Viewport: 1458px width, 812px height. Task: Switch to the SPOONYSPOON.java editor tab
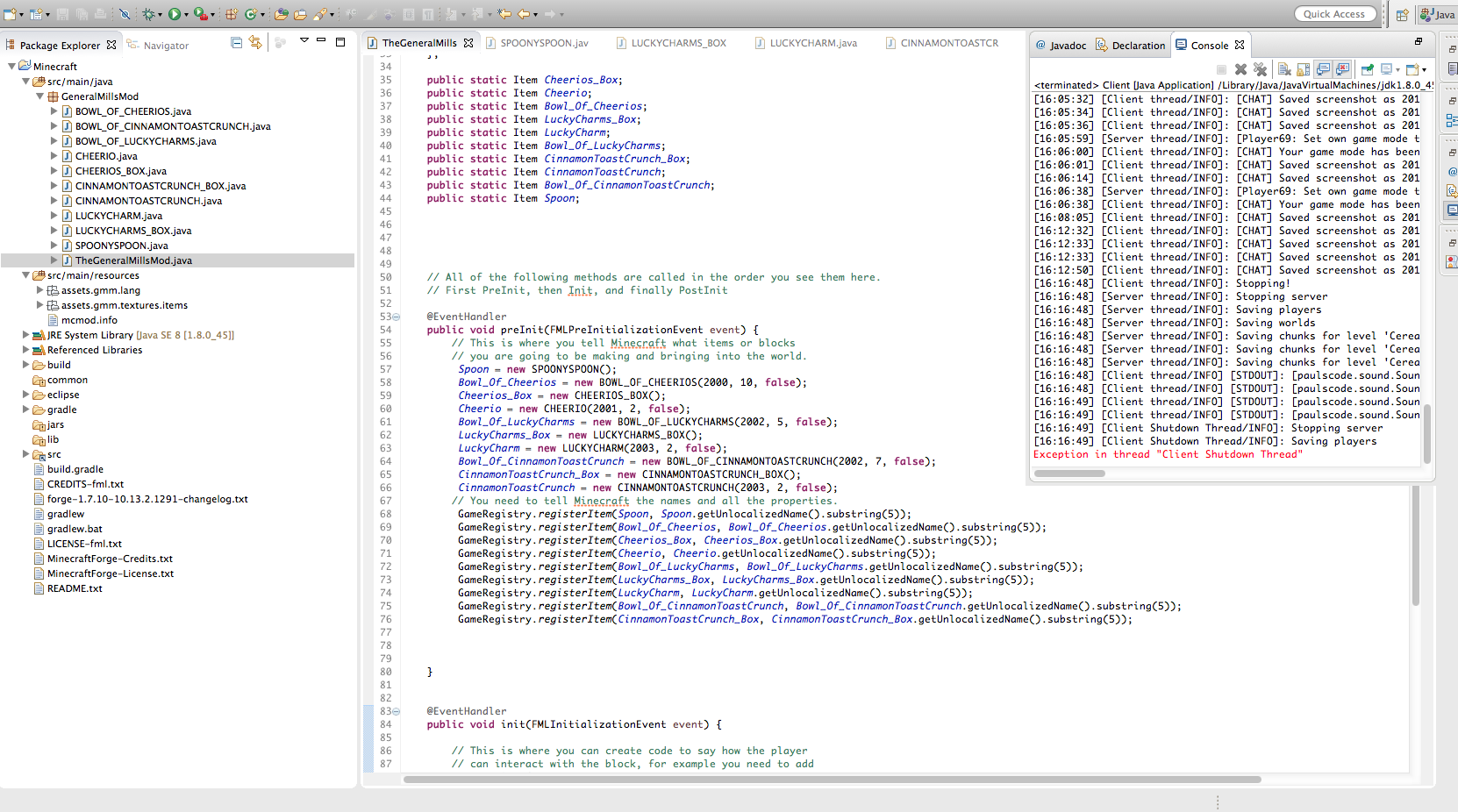544,43
